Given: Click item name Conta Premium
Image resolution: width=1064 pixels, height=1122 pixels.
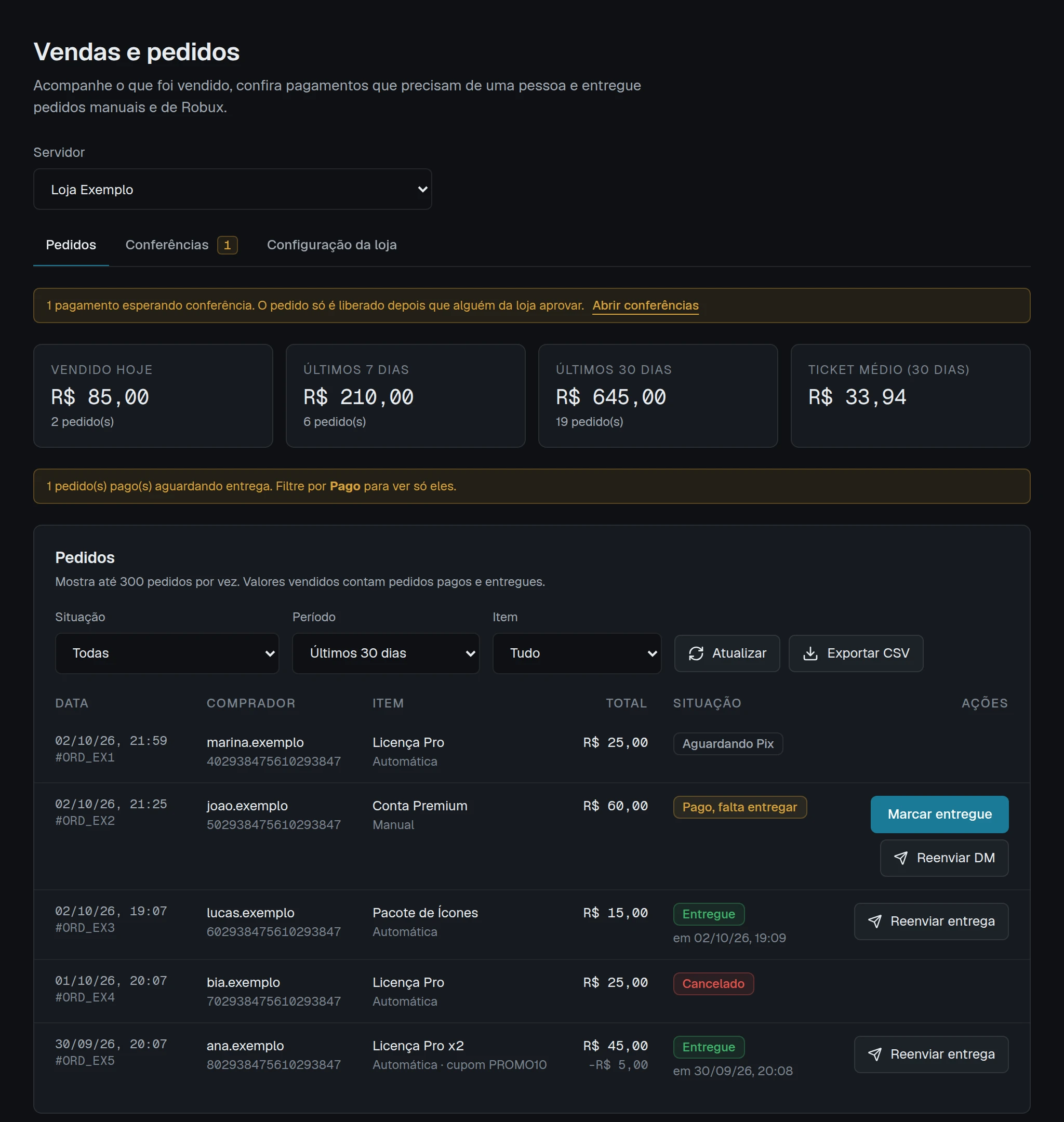Looking at the screenshot, I should point(420,806).
